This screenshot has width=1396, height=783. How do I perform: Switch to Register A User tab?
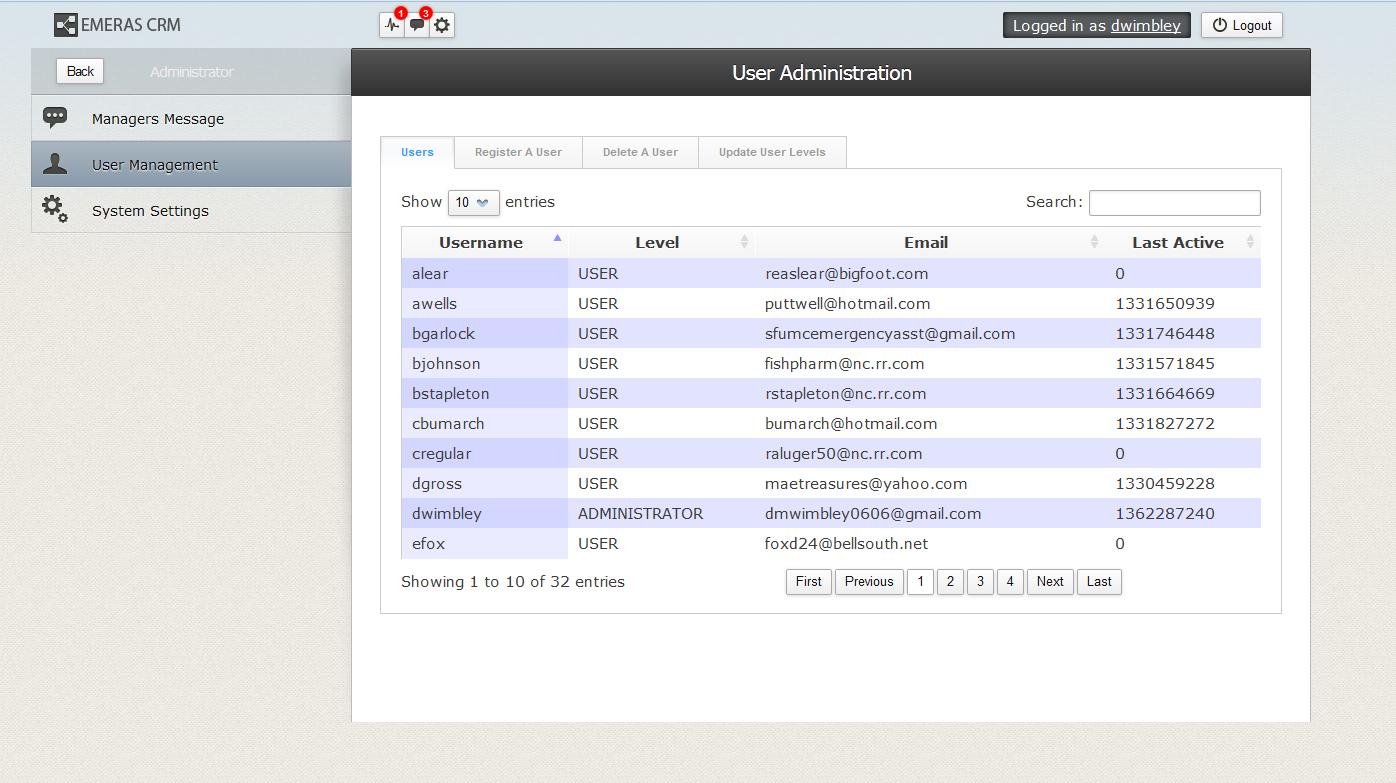click(x=518, y=152)
